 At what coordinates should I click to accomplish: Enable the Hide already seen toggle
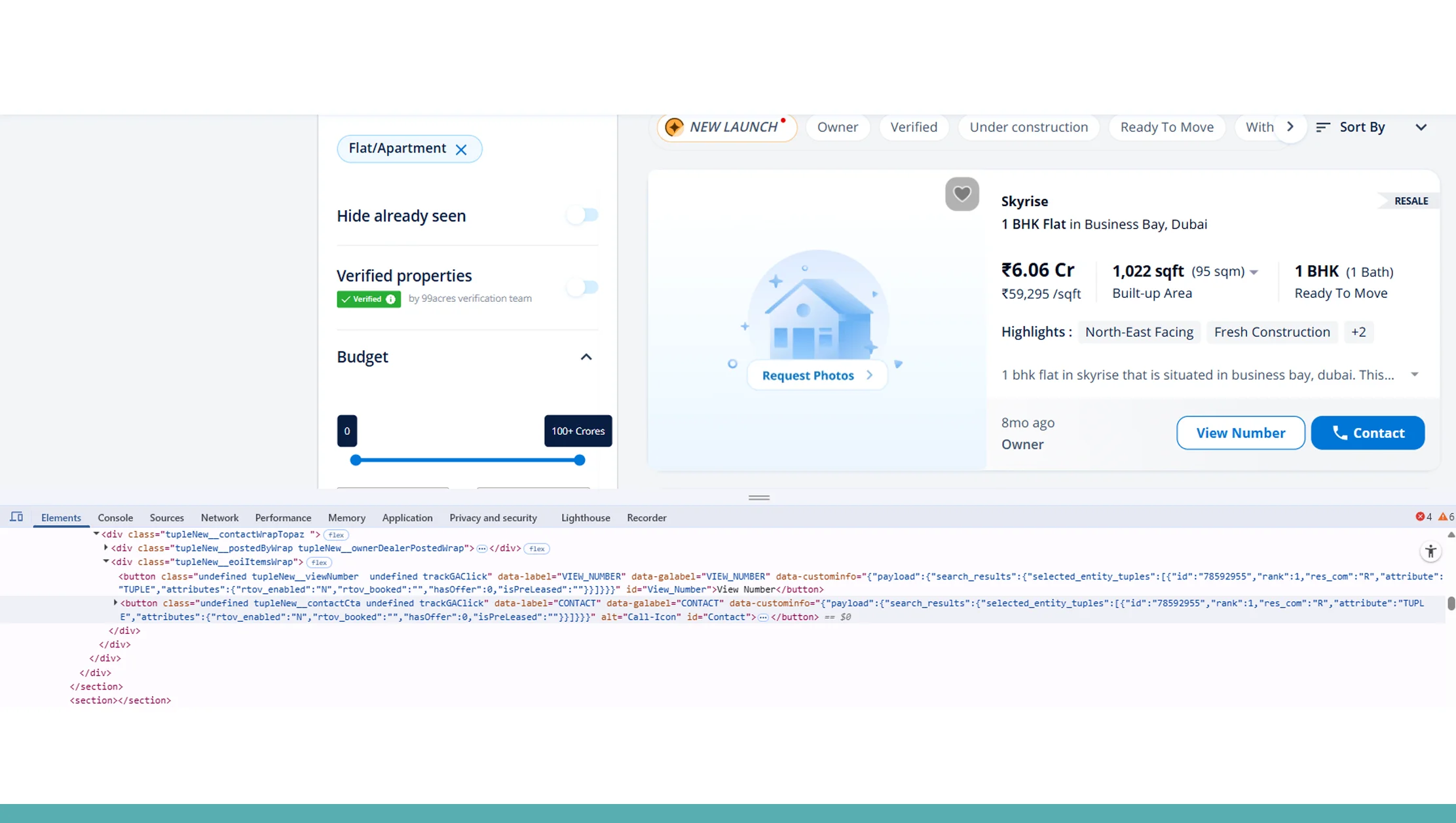pyautogui.click(x=582, y=215)
